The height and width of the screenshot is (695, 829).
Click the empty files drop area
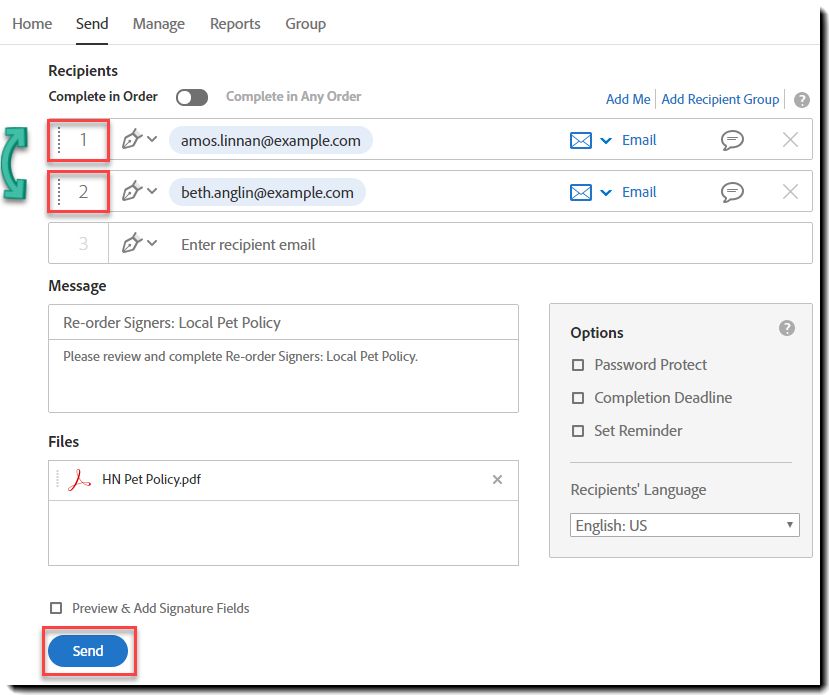[x=283, y=533]
